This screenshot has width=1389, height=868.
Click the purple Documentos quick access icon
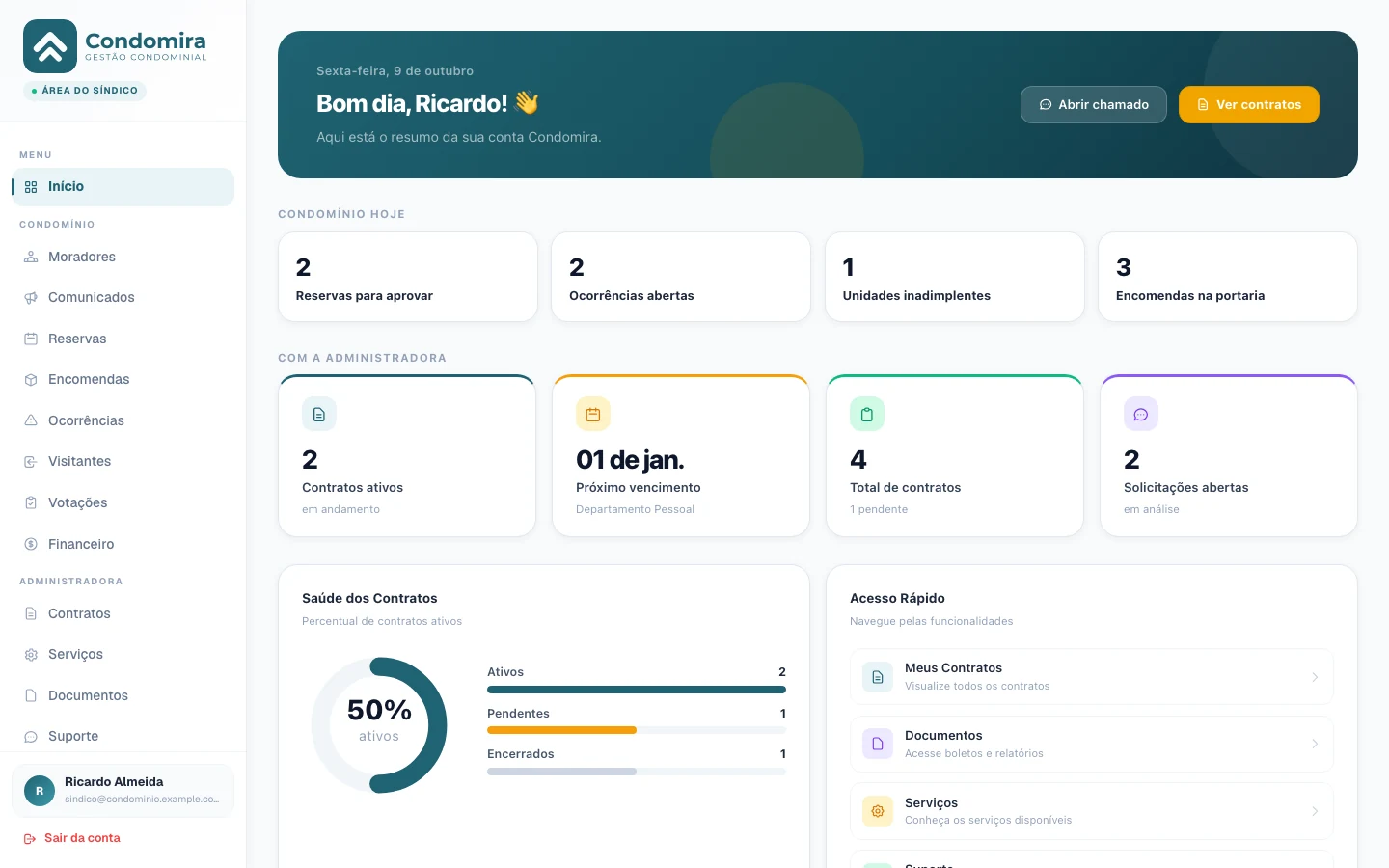point(878,744)
